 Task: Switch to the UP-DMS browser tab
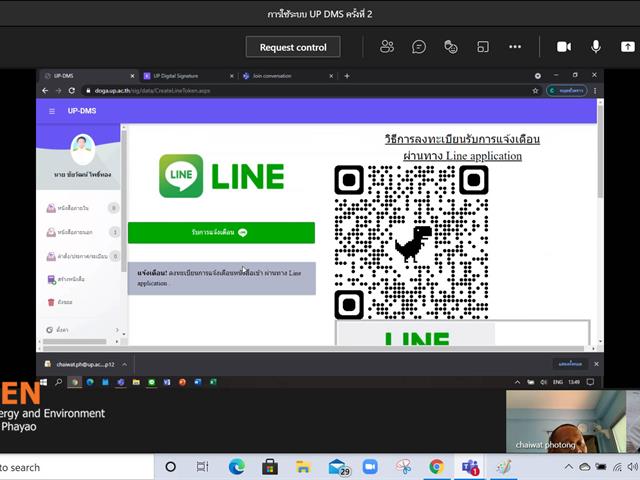coord(89,76)
